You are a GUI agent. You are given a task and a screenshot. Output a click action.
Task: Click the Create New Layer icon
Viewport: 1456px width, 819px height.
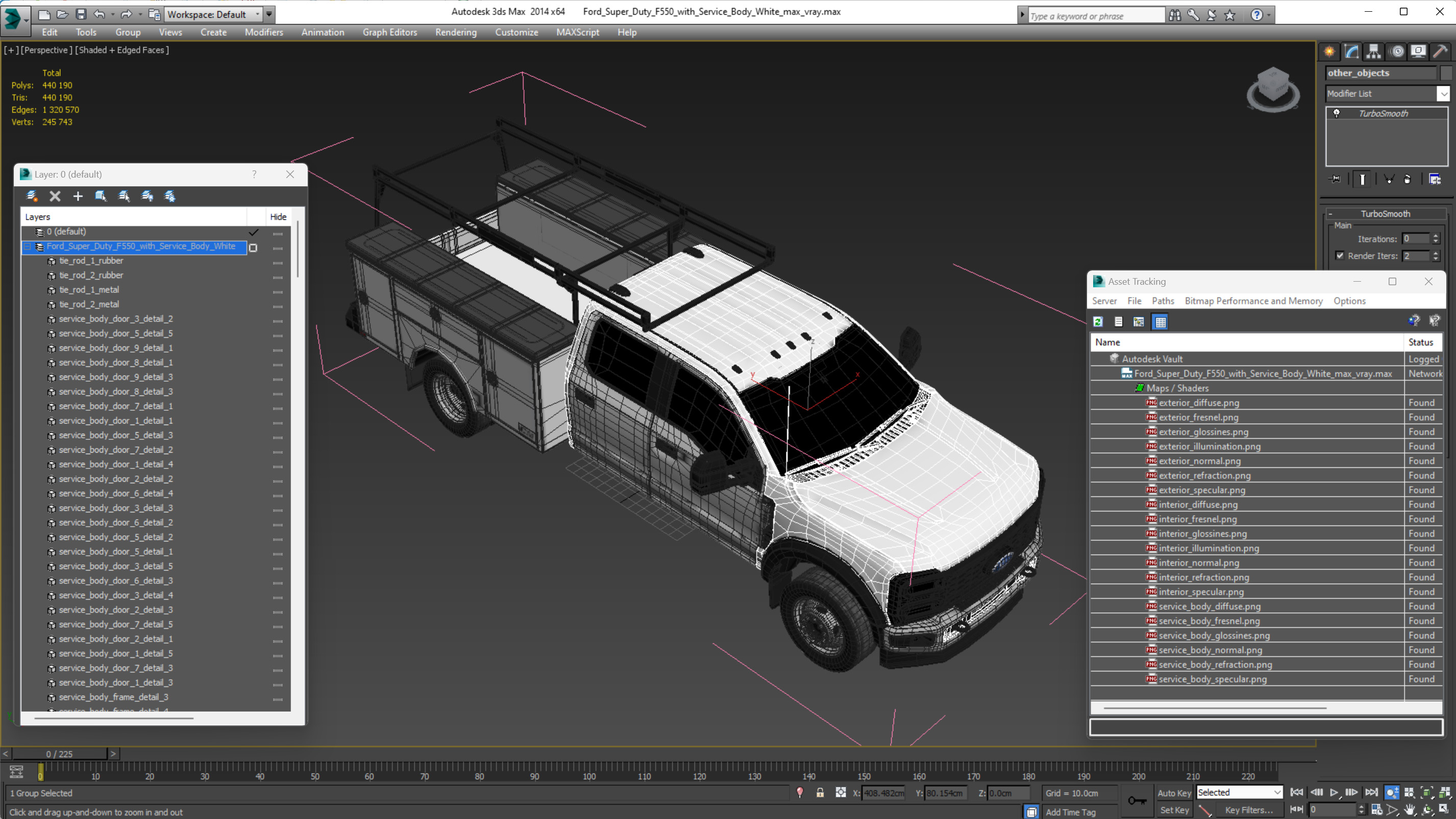pyautogui.click(x=32, y=196)
